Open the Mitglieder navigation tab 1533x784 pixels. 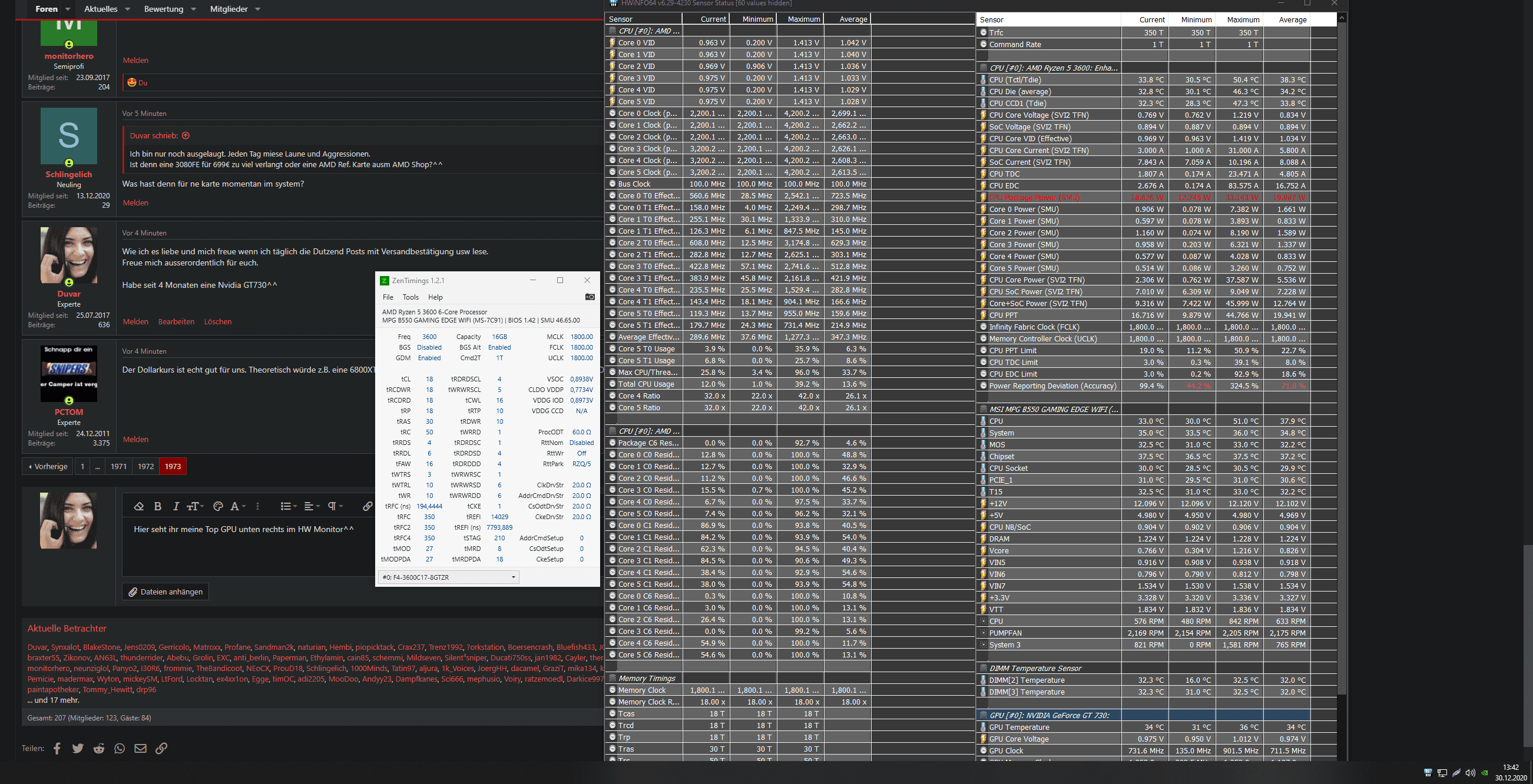229,9
